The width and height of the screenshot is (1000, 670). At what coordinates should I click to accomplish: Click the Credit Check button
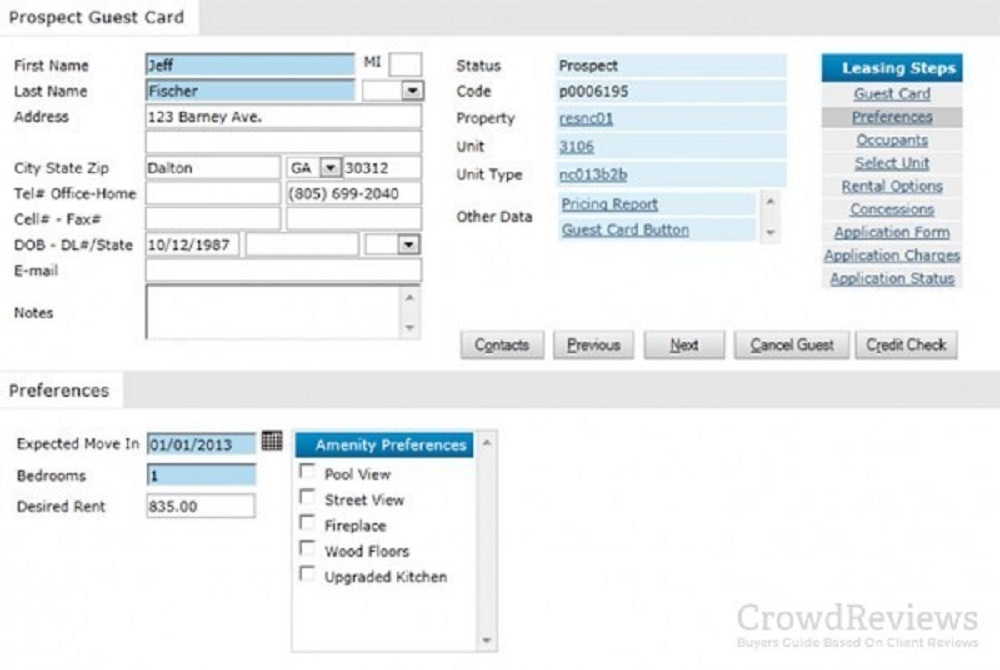(x=906, y=345)
